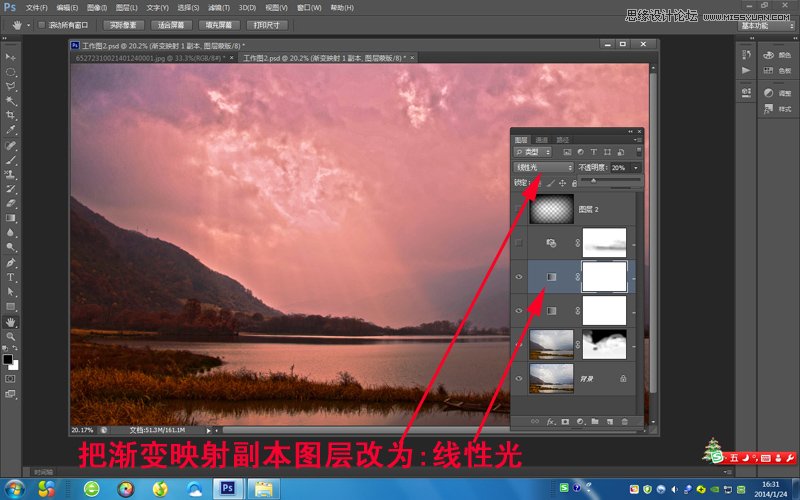This screenshot has height=500, width=800.
Task: Select the Path Selection tool
Action: pos(10,292)
